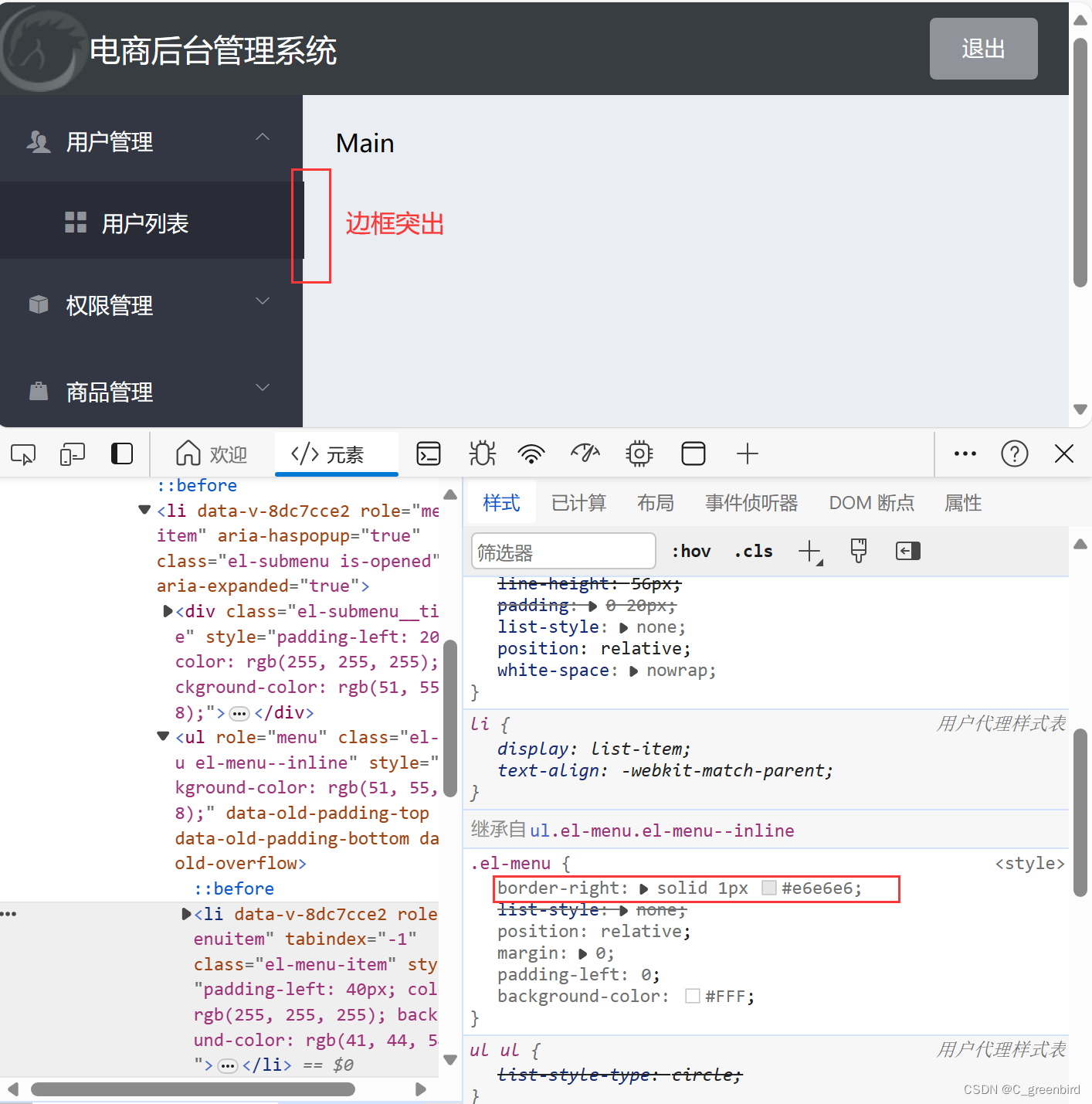Click the page vertical scrollbar thumb

point(1080,162)
